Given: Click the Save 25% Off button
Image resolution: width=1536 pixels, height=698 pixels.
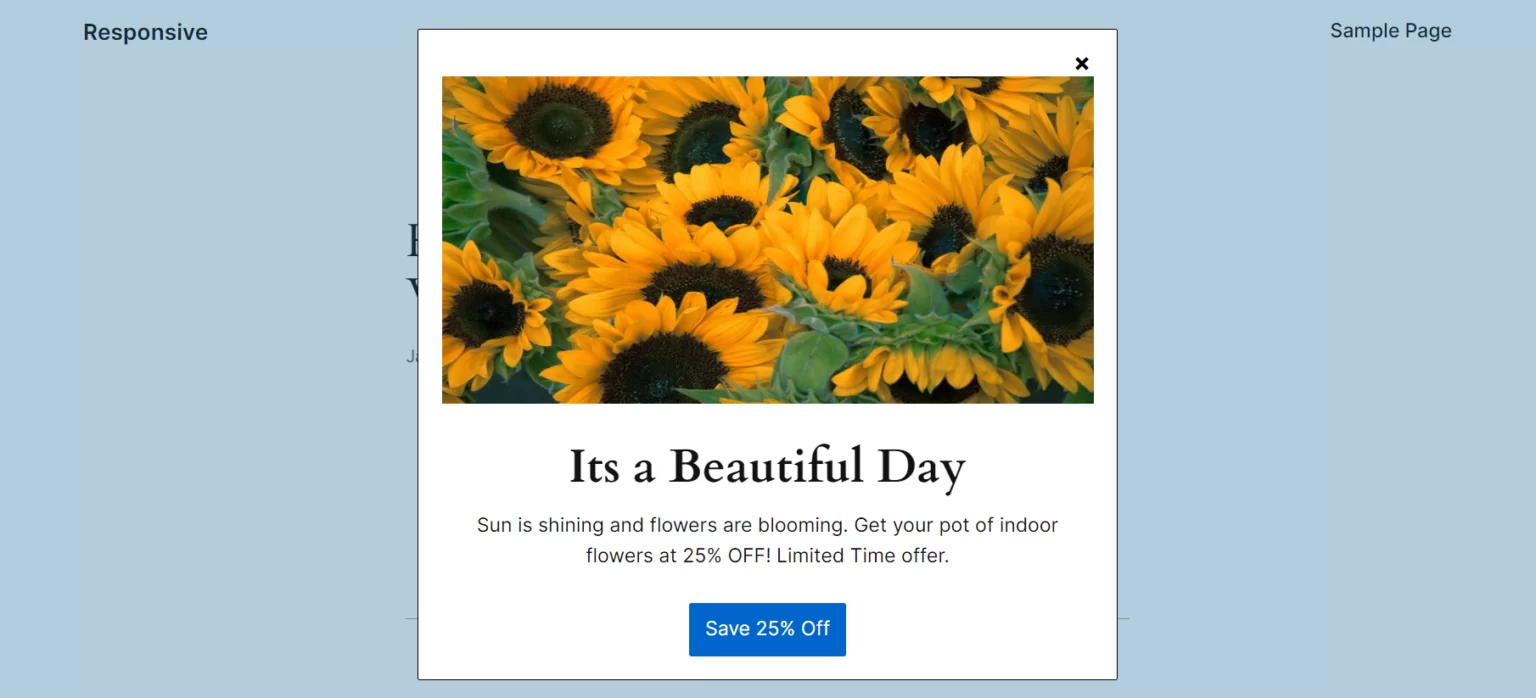Looking at the screenshot, I should [x=767, y=629].
